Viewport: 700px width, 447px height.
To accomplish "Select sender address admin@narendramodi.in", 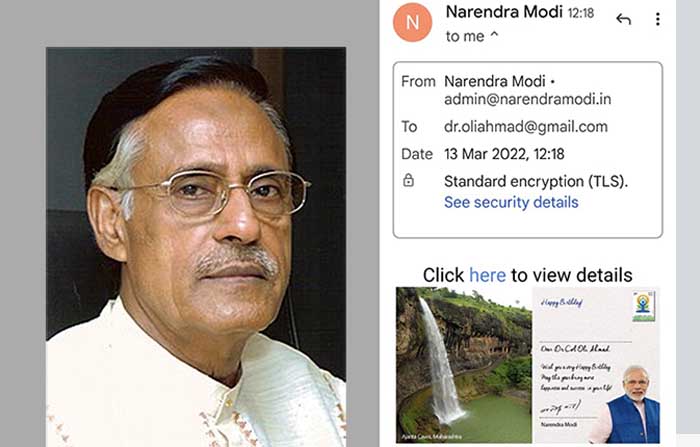I will [x=527, y=99].
